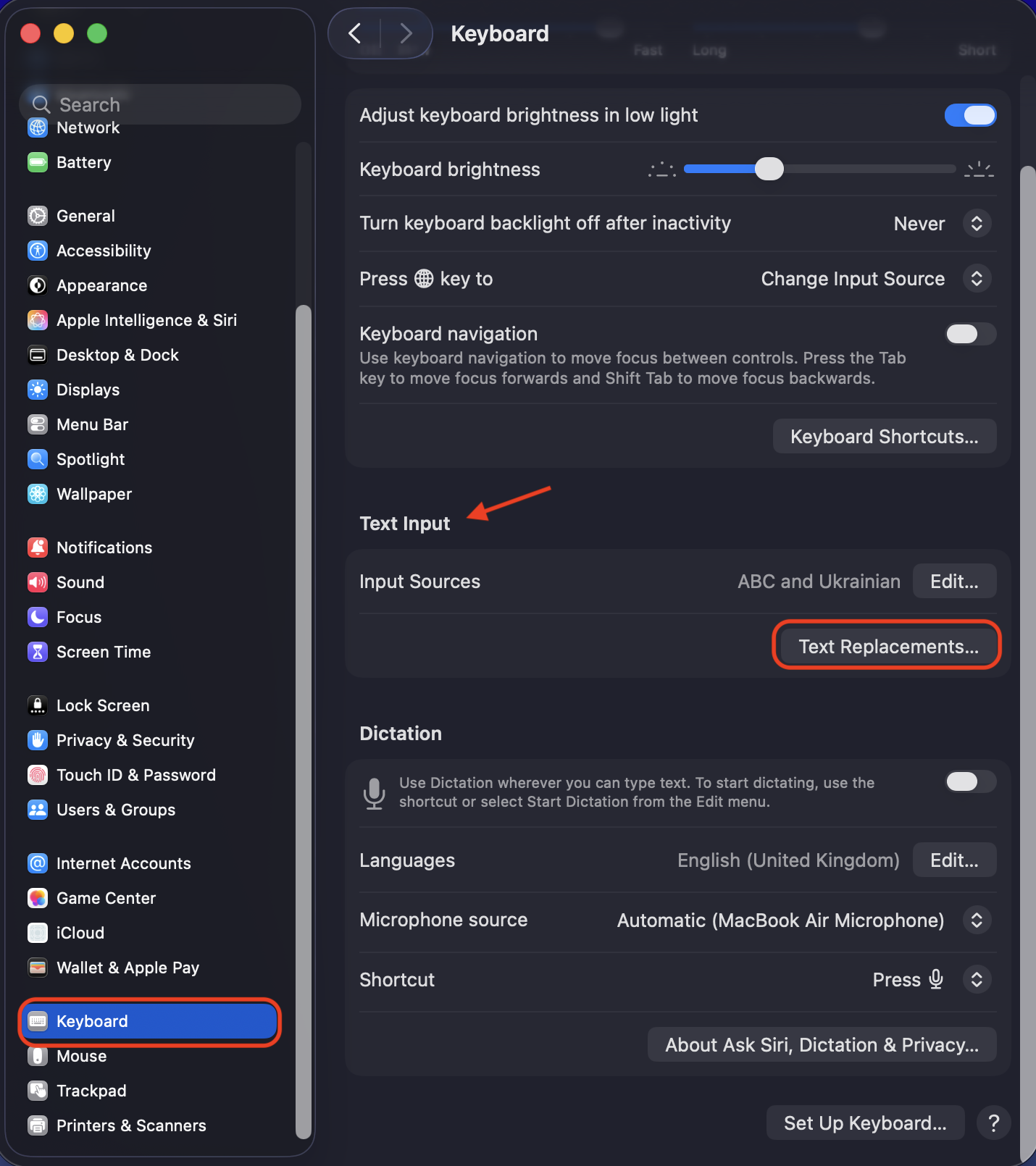The width and height of the screenshot is (1036, 1166).
Task: Click the Dictation microphone icon
Action: 375,793
